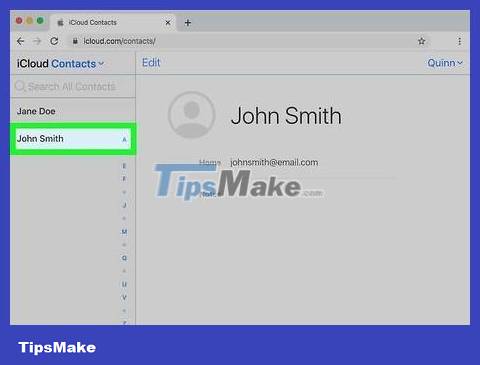This screenshot has width=480, height=365.
Task: Jump to letter F in the index
Action: 124,179
